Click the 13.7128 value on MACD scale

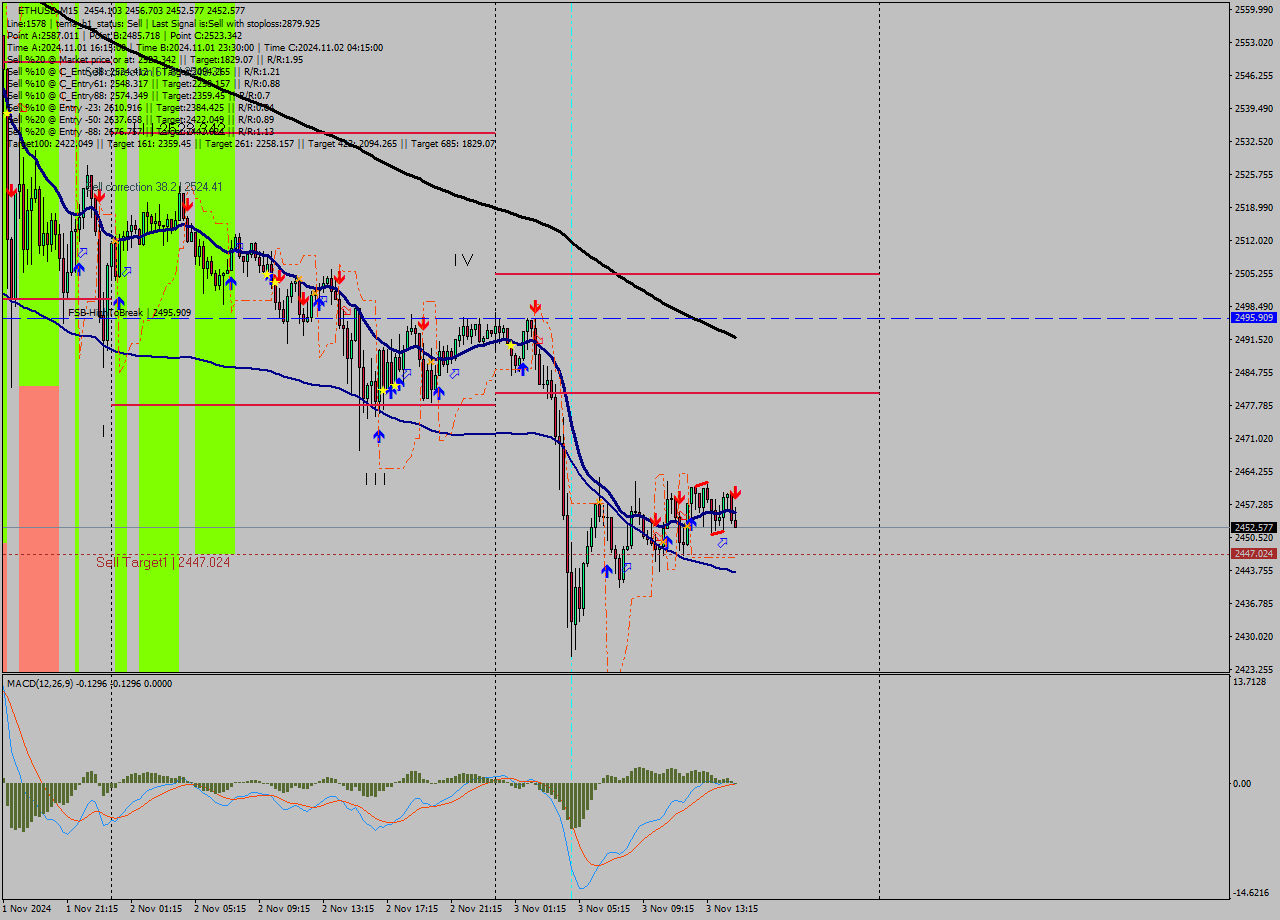1252,681
